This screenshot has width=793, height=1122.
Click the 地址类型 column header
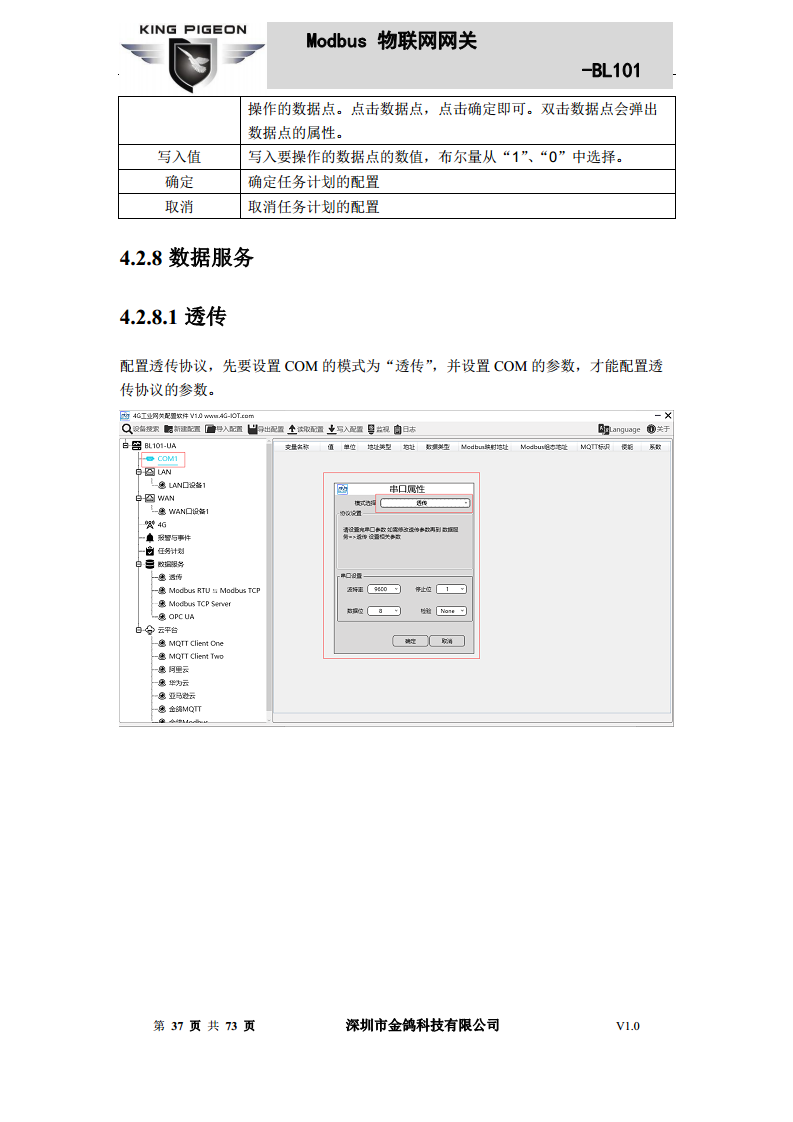379,447
